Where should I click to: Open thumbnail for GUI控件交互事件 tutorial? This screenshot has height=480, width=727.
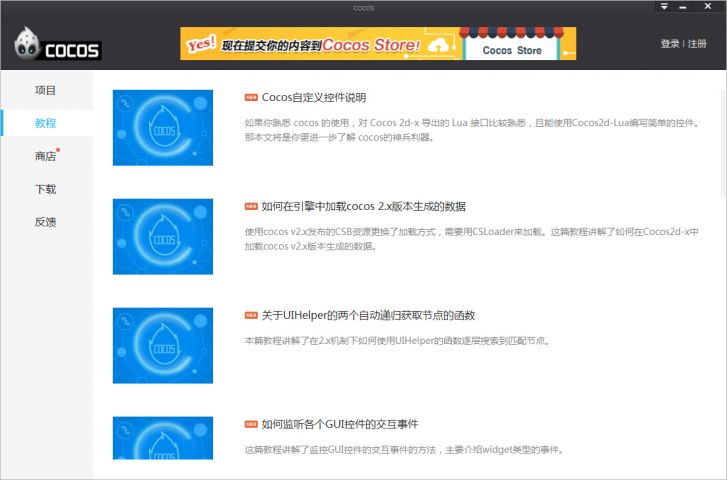coord(163,438)
